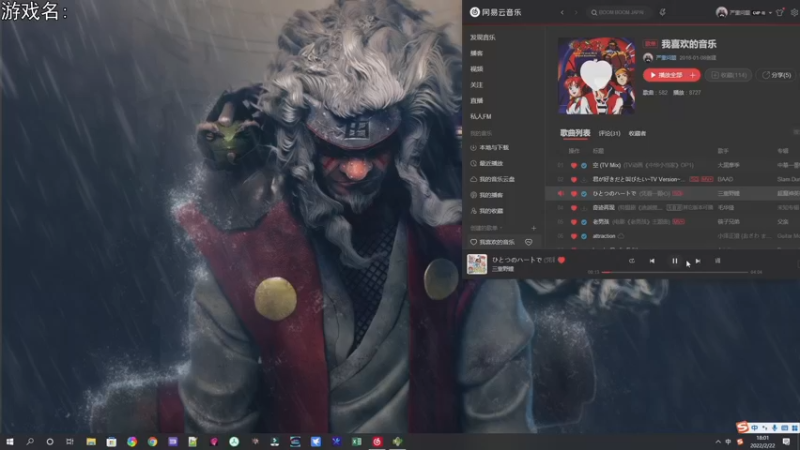The width and height of the screenshot is (800, 450).
Task: Click the playlist cover art
Action: click(x=596, y=76)
